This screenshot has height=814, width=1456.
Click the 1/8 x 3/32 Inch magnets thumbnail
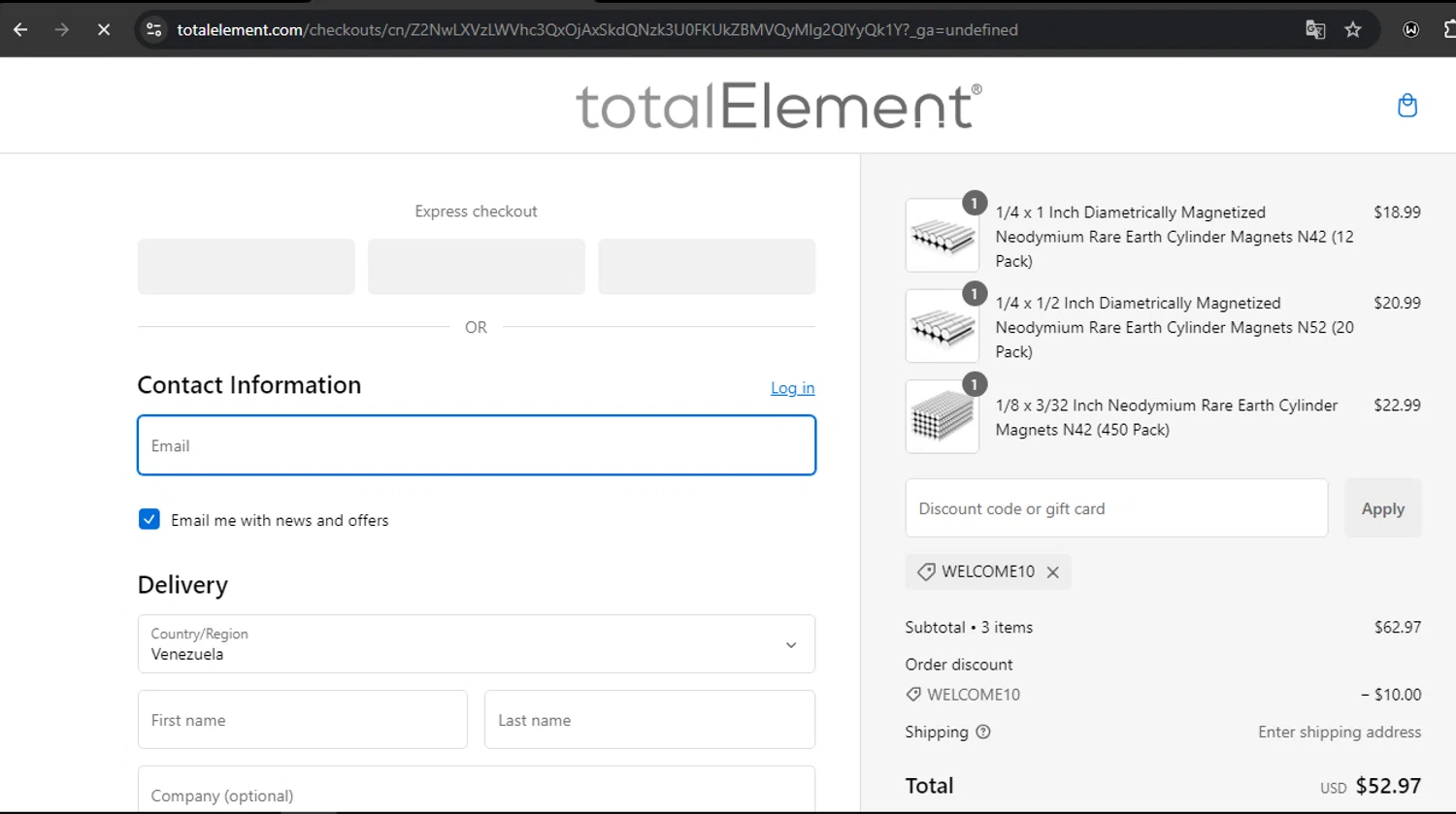tap(943, 417)
